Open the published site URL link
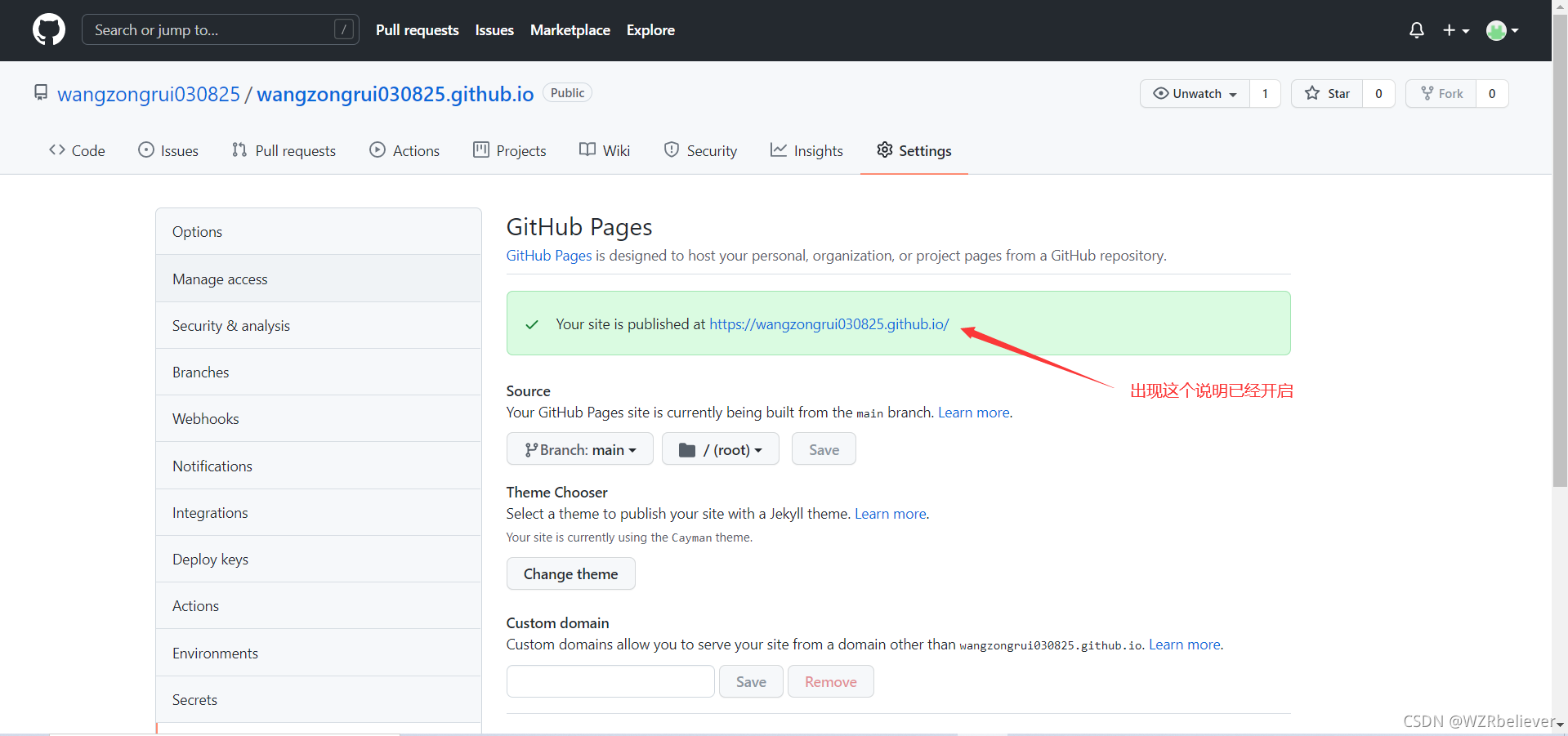The image size is (1568, 736). [829, 324]
